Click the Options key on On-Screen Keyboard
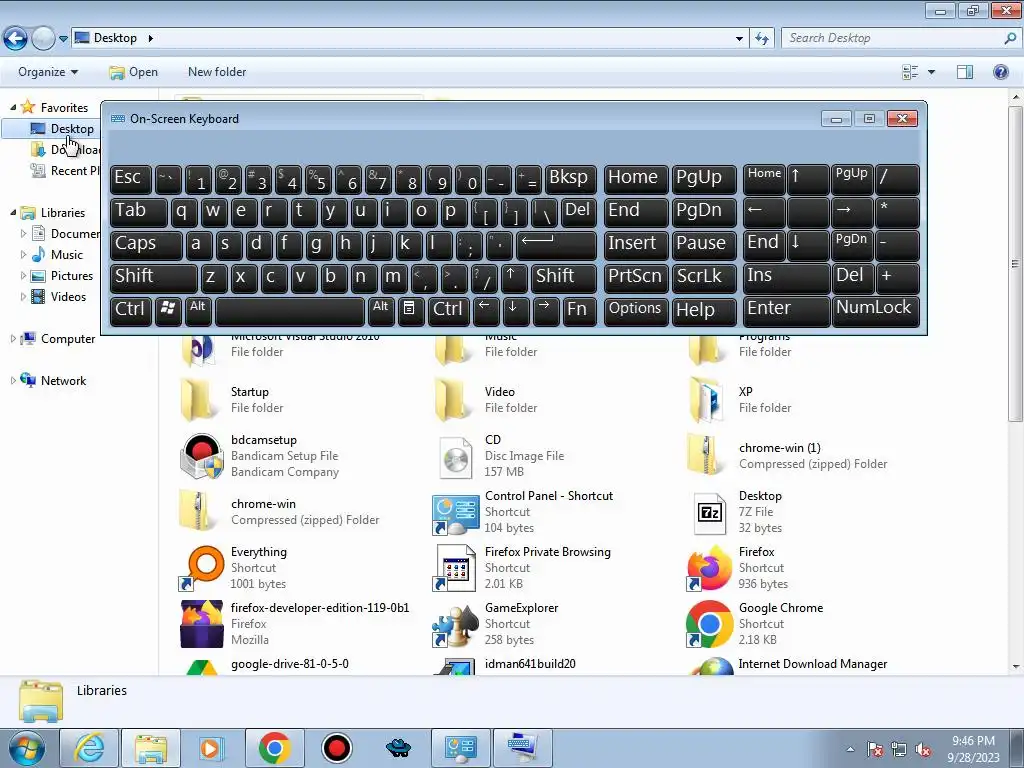This screenshot has height=768, width=1024. 636,310
